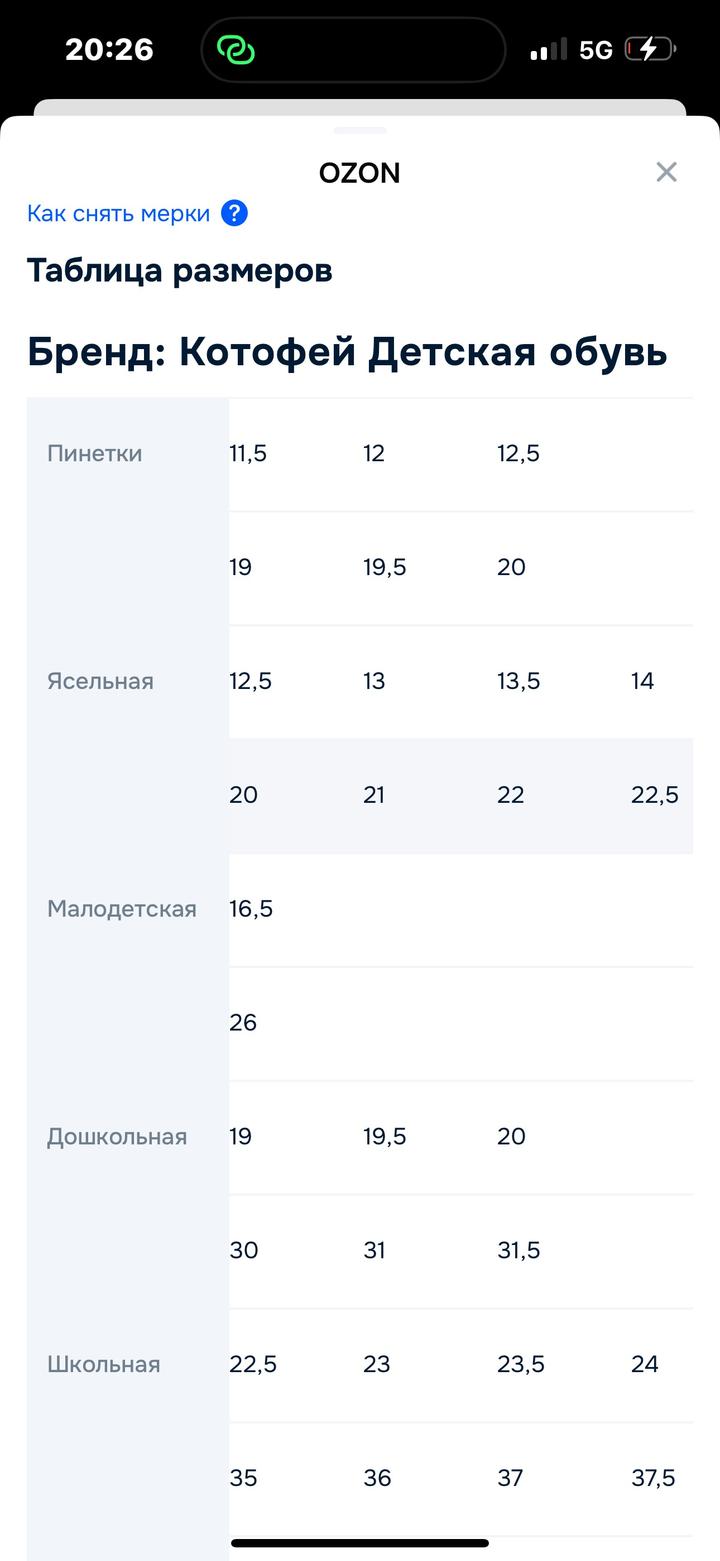
Task: Select the Дошкольная row label
Action: 117,1137
